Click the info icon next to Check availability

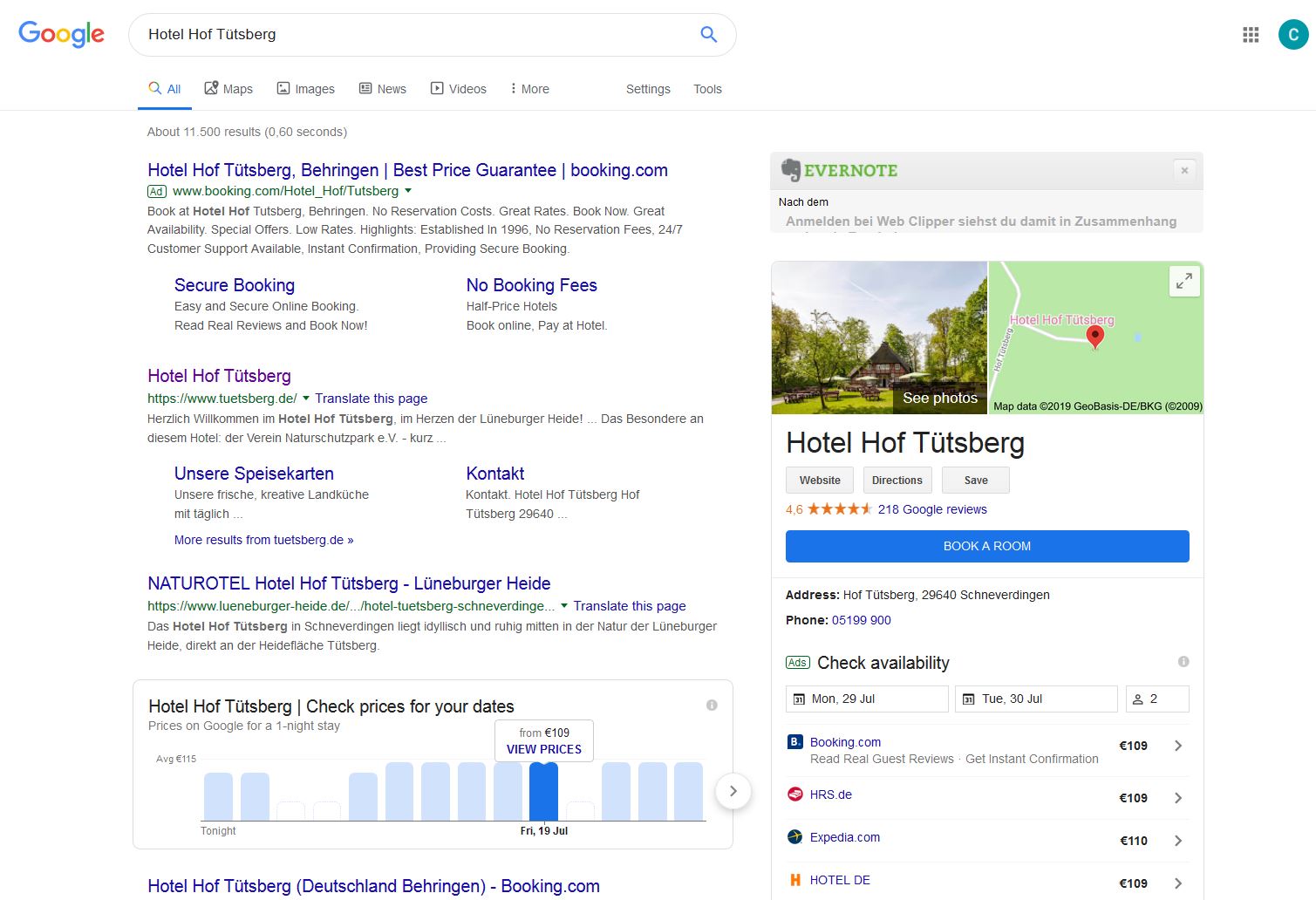(x=1183, y=663)
